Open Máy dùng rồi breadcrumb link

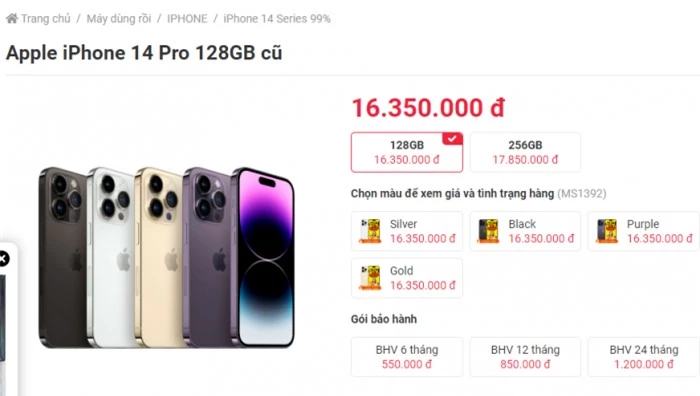pyautogui.click(x=119, y=19)
